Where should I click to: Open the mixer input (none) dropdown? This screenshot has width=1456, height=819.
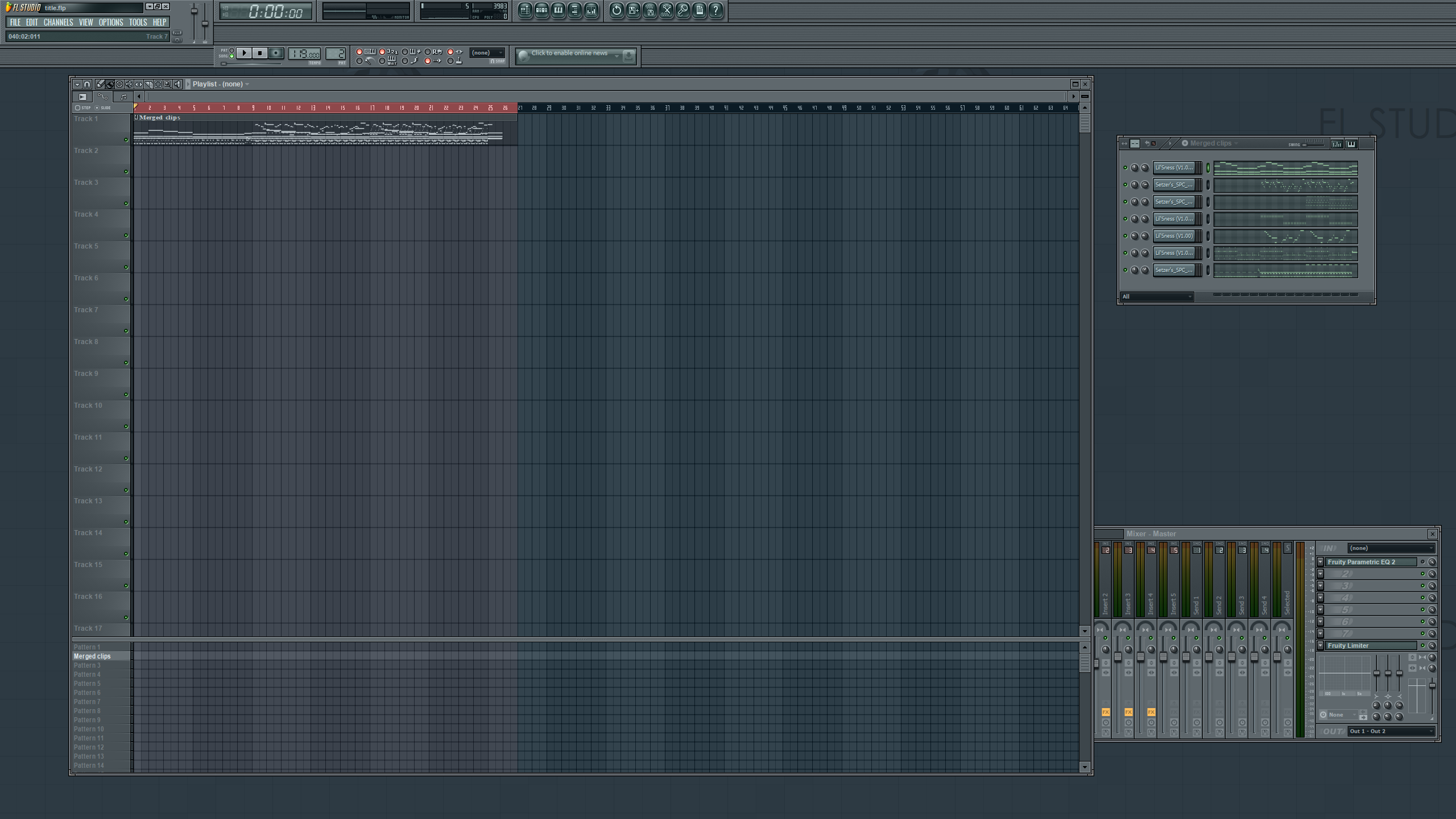(1392, 548)
